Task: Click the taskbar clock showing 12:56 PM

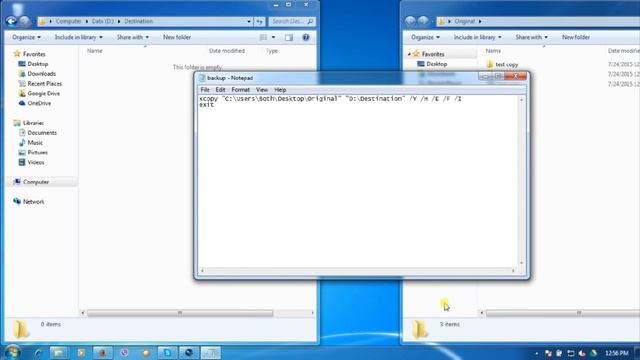Action: 616,353
